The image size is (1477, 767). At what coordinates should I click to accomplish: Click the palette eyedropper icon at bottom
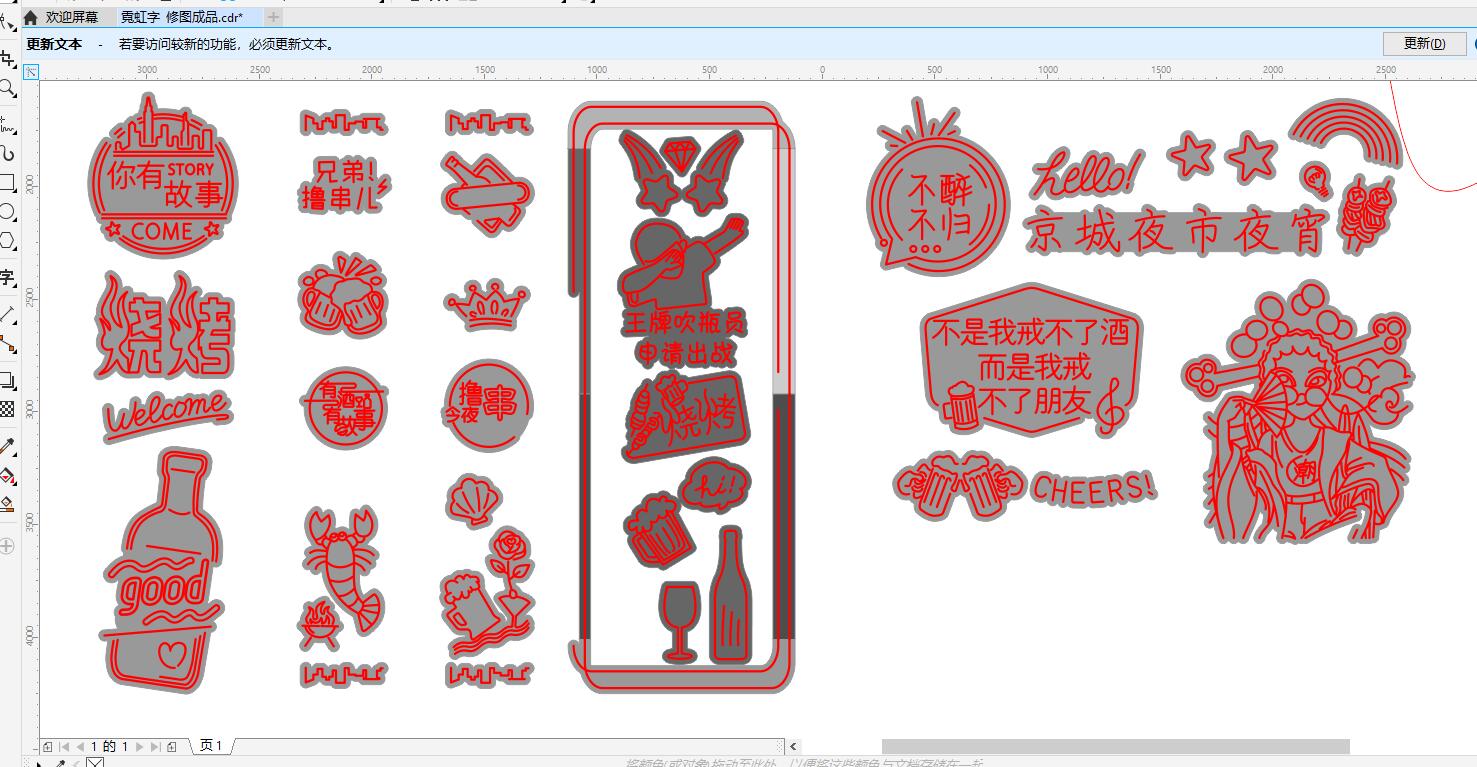(60, 763)
